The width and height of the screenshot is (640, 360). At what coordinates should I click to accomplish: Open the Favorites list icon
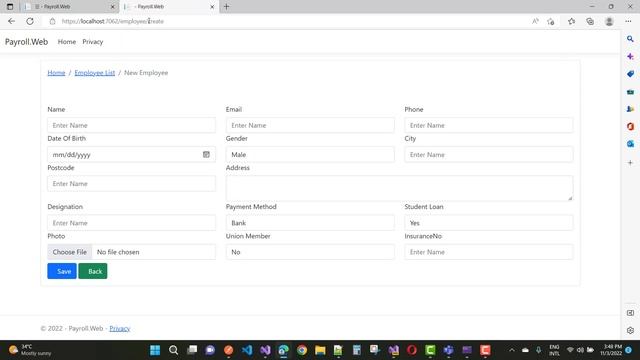click(571, 21)
